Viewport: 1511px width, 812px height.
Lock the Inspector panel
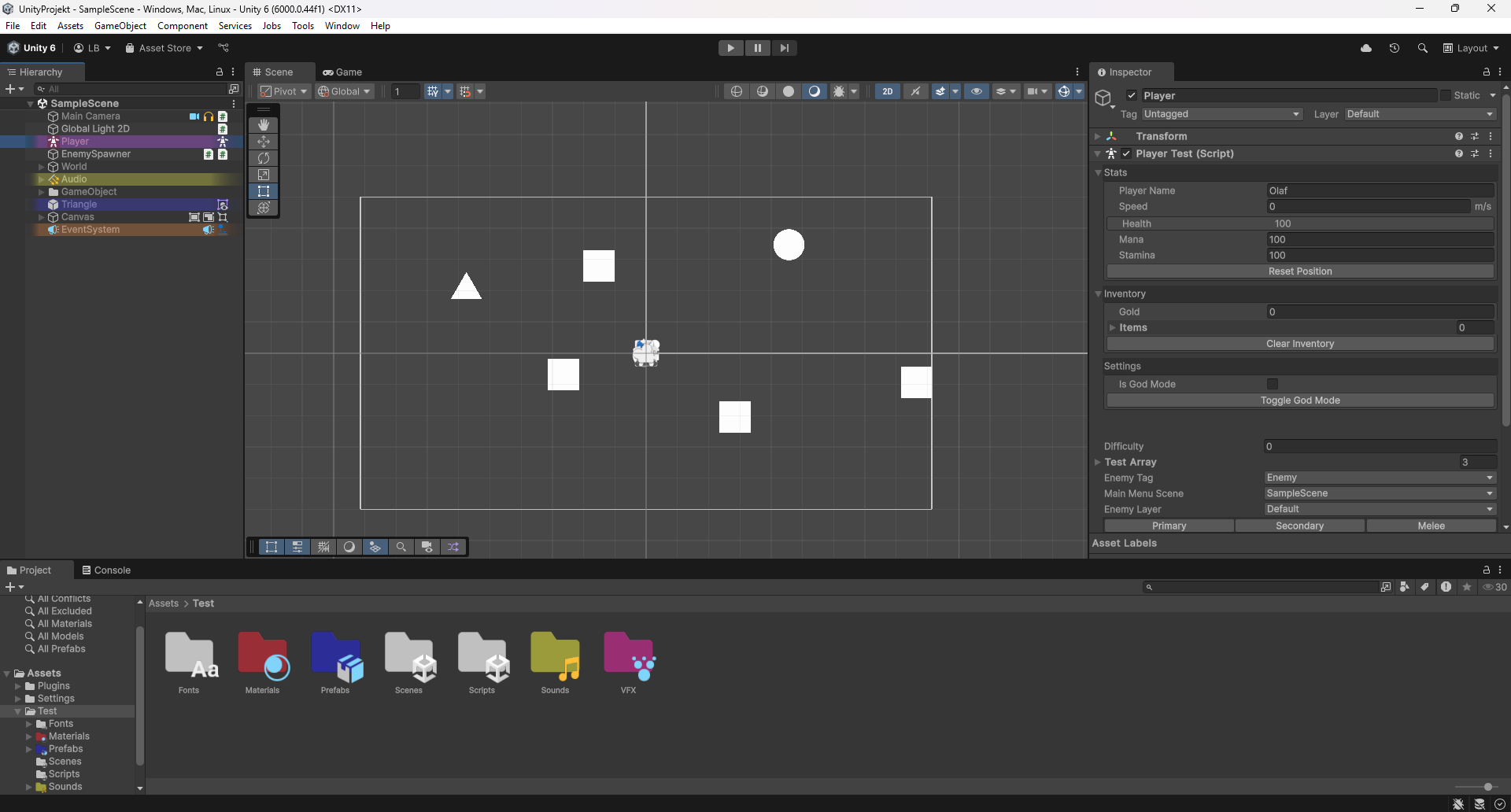point(1487,72)
